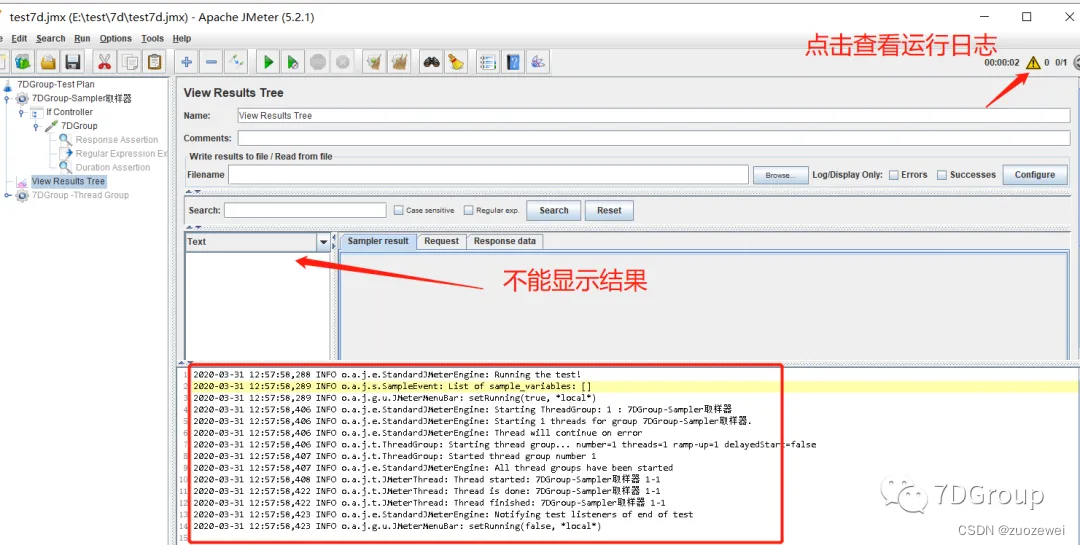Click the grey Shutdown icon

tap(342, 62)
